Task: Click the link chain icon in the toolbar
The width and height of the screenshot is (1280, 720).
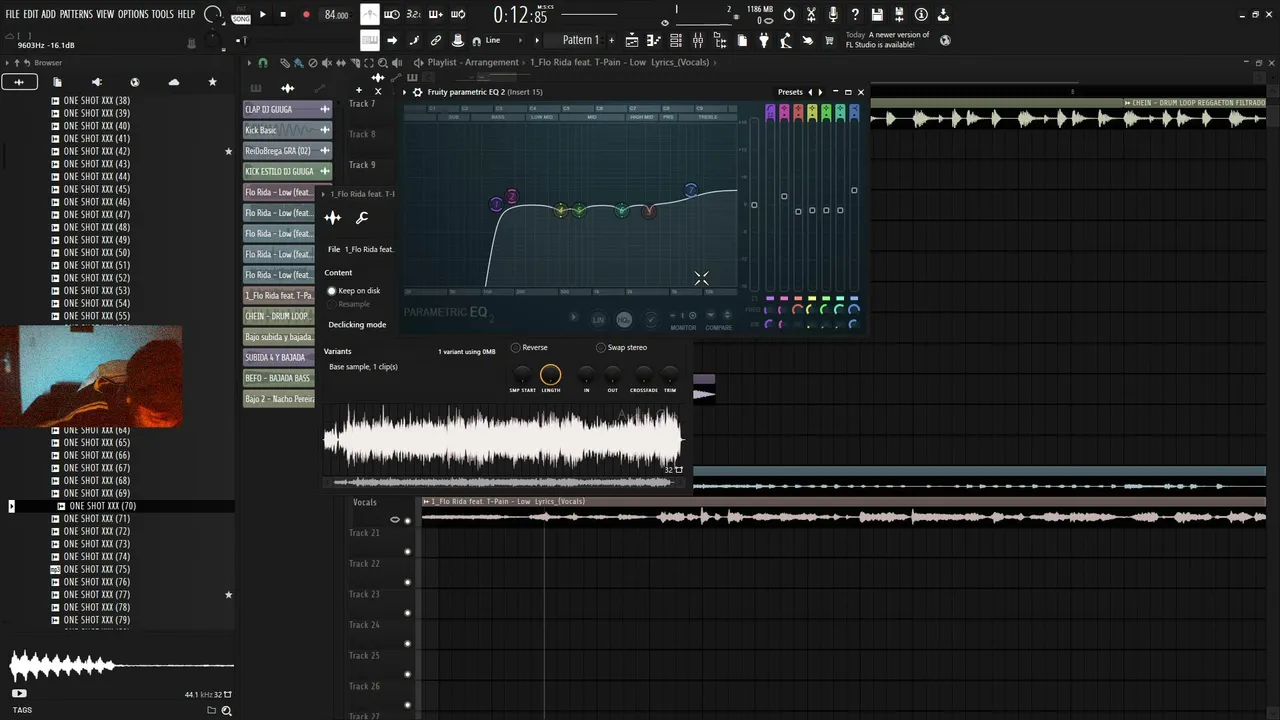Action: pyautogui.click(x=436, y=40)
